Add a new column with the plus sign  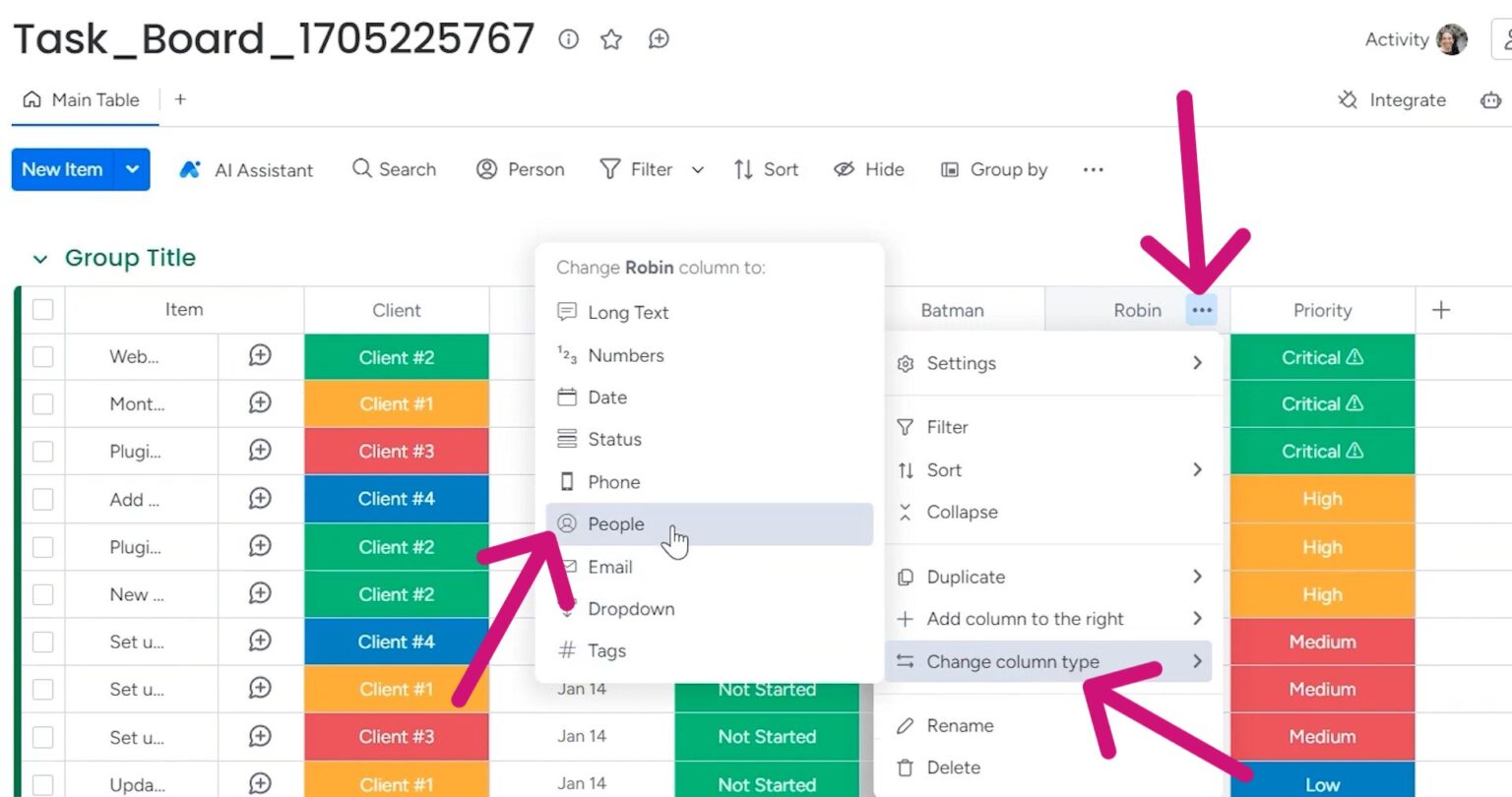point(1439,309)
